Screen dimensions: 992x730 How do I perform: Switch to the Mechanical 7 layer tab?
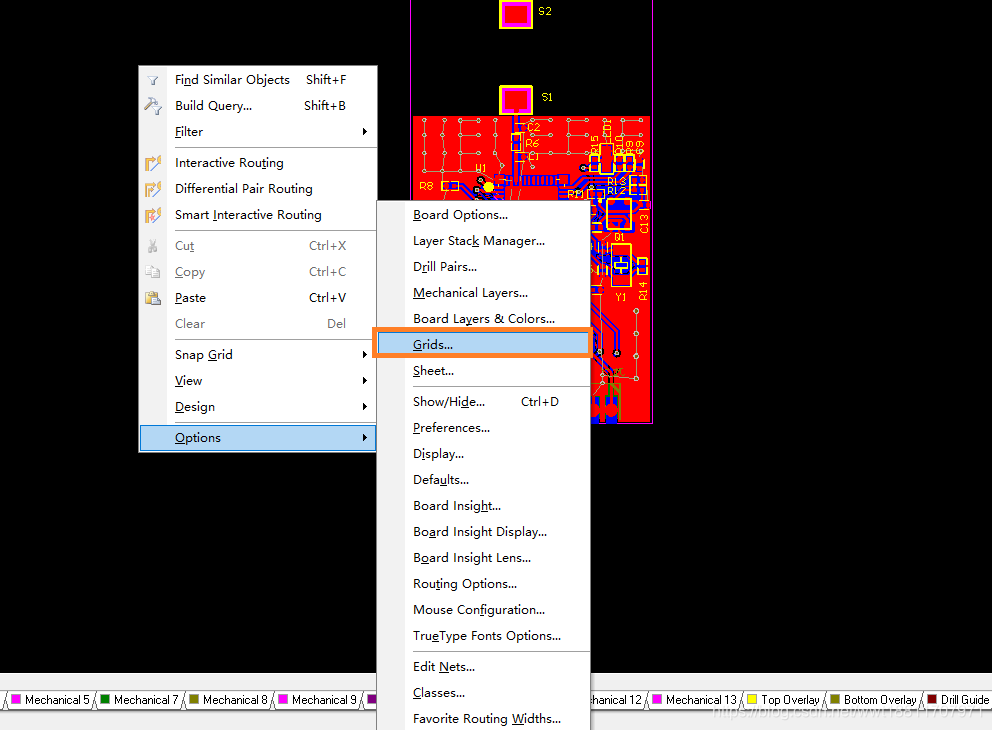tap(146, 700)
